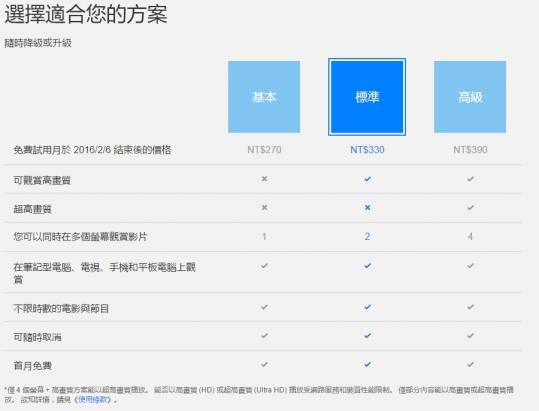Select the 標準 plan tile
539x411 pixels.
[x=367, y=97]
